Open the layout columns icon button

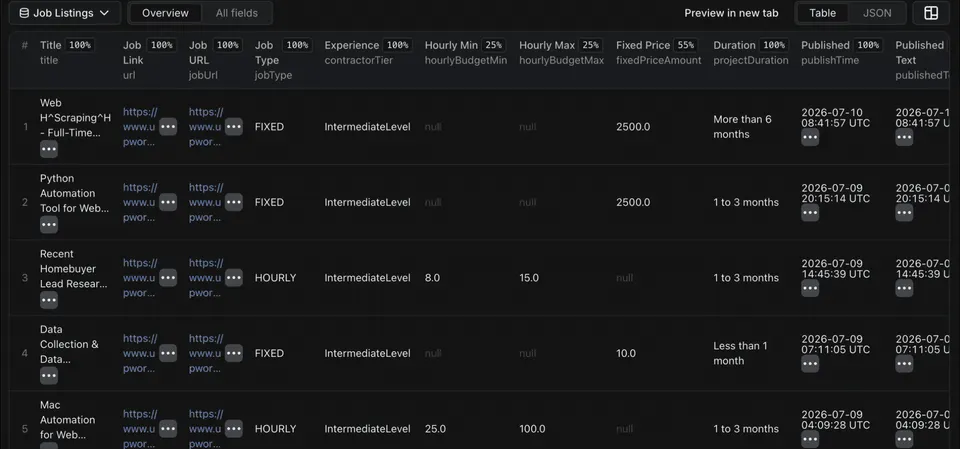point(931,13)
